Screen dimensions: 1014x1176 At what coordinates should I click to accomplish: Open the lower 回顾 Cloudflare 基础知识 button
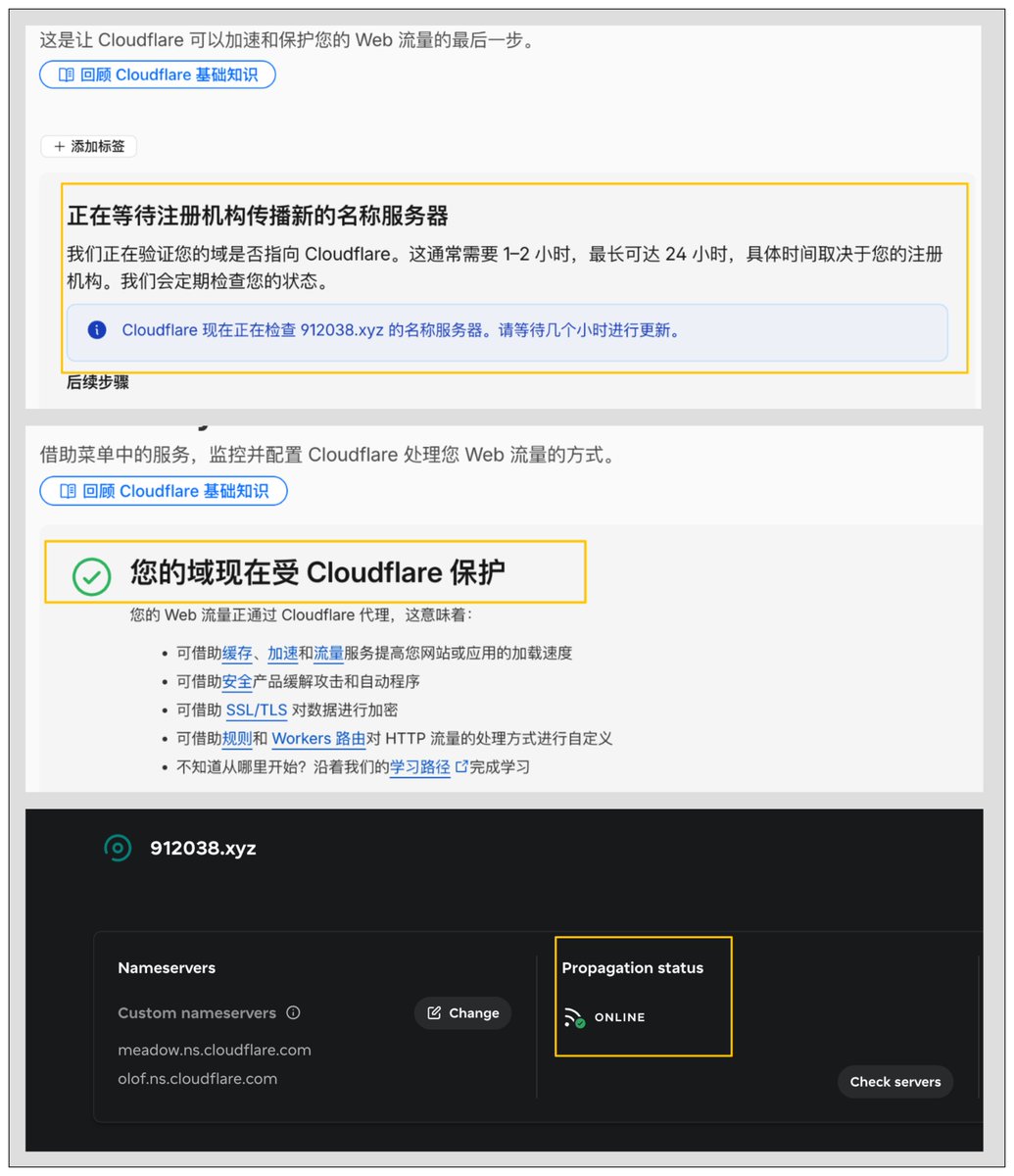[x=164, y=491]
